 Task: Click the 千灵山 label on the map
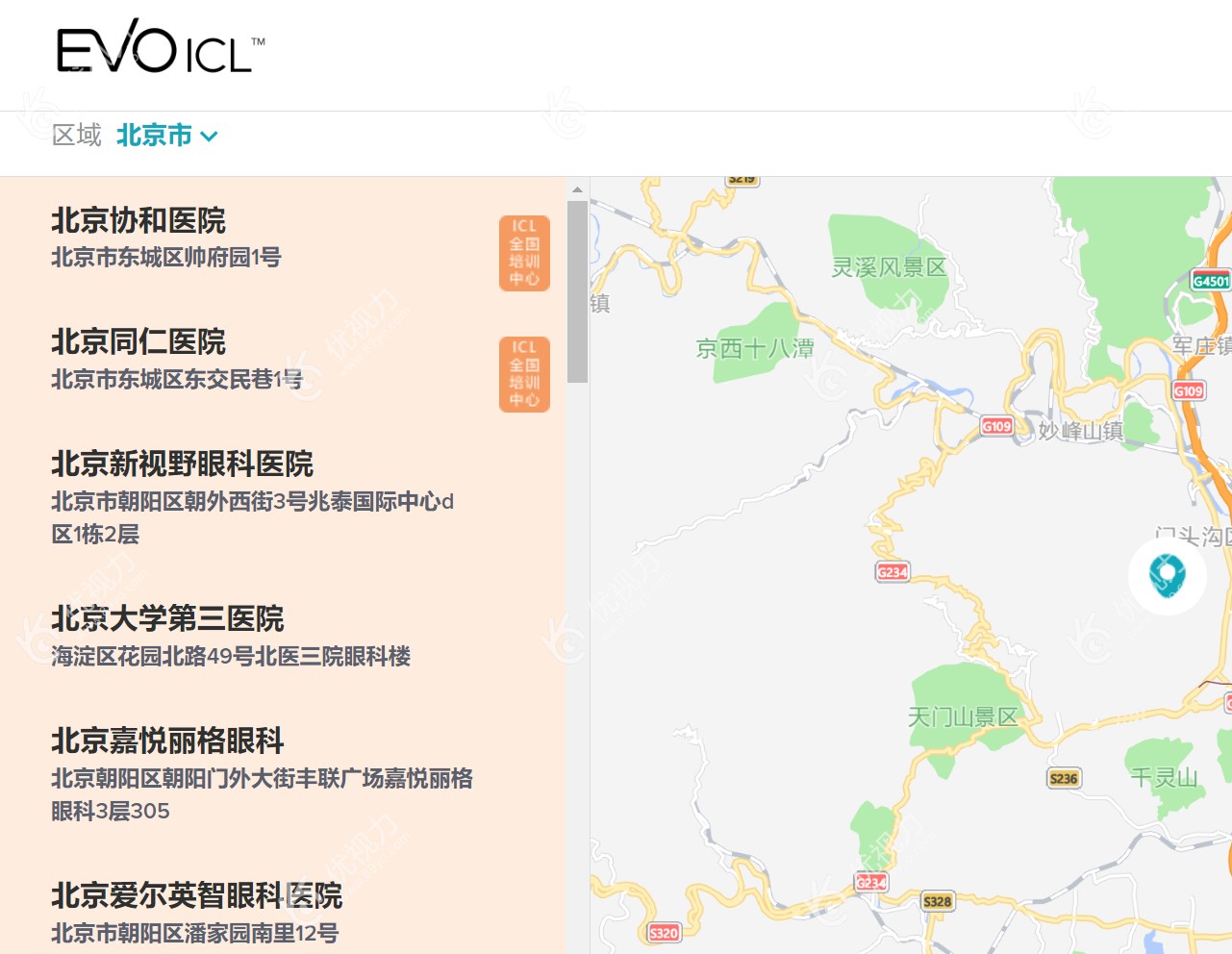1164,777
